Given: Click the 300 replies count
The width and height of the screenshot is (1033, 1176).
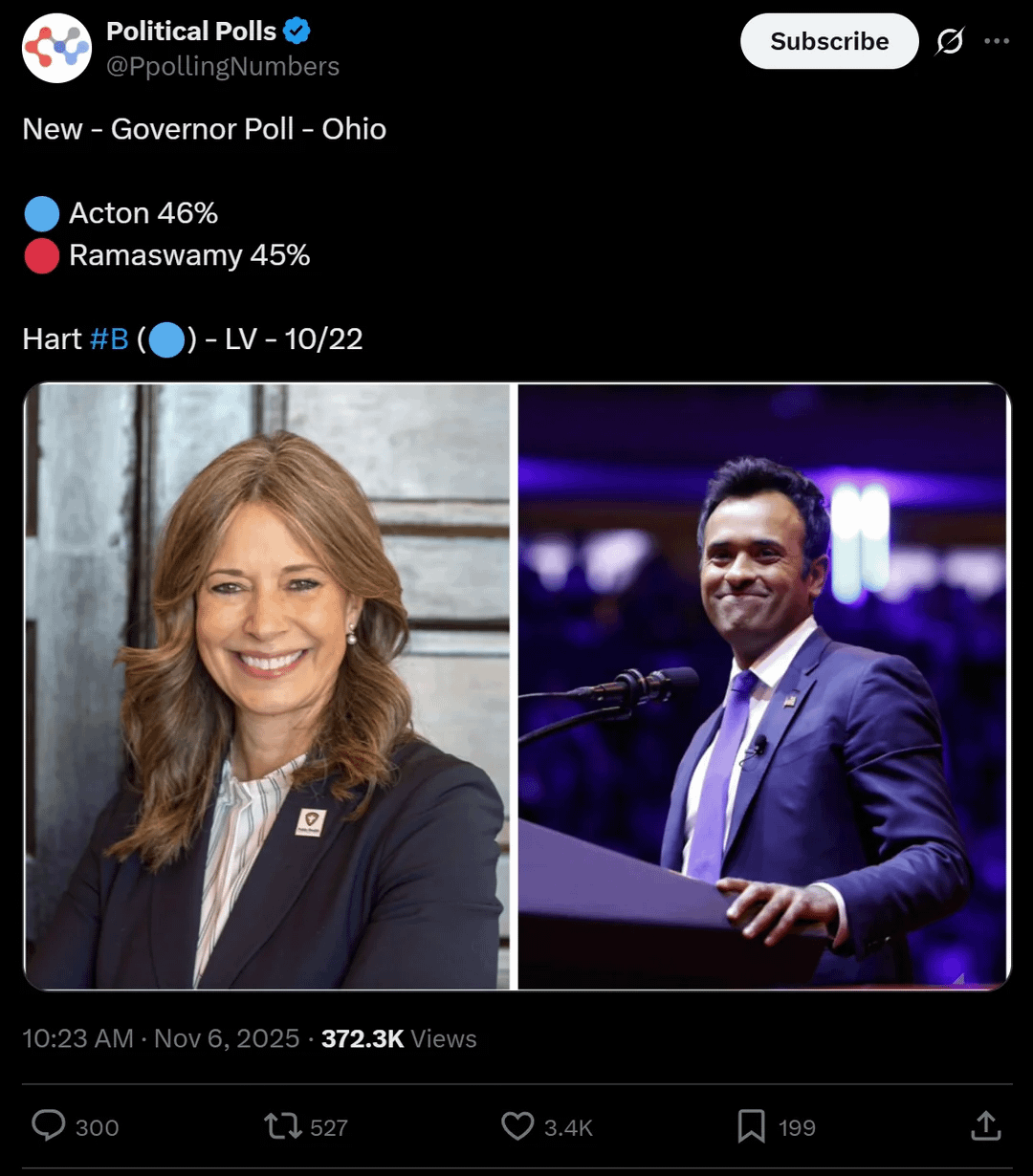Looking at the screenshot, I should [x=98, y=1128].
